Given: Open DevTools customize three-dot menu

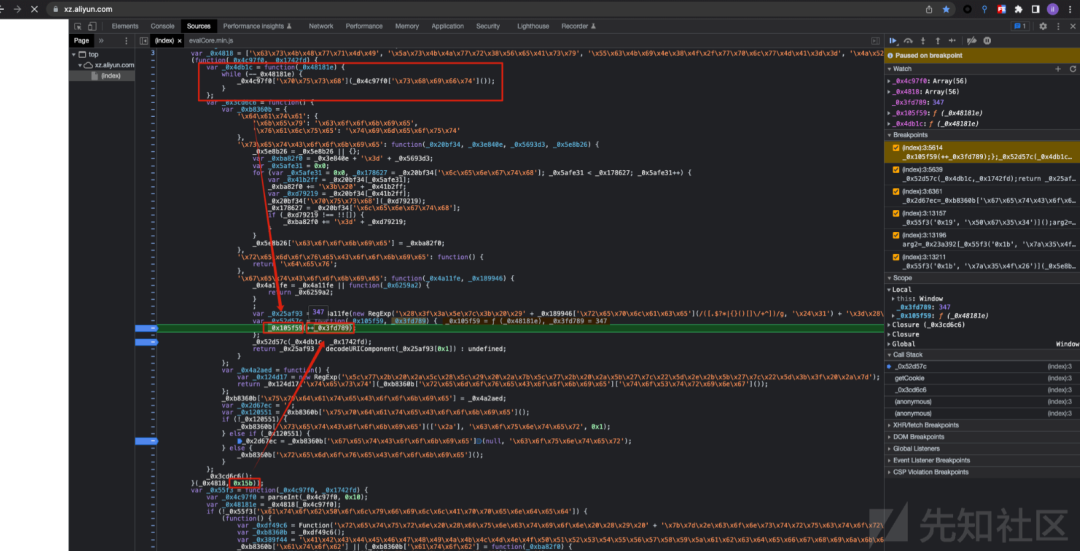Looking at the screenshot, I should [x=1057, y=26].
